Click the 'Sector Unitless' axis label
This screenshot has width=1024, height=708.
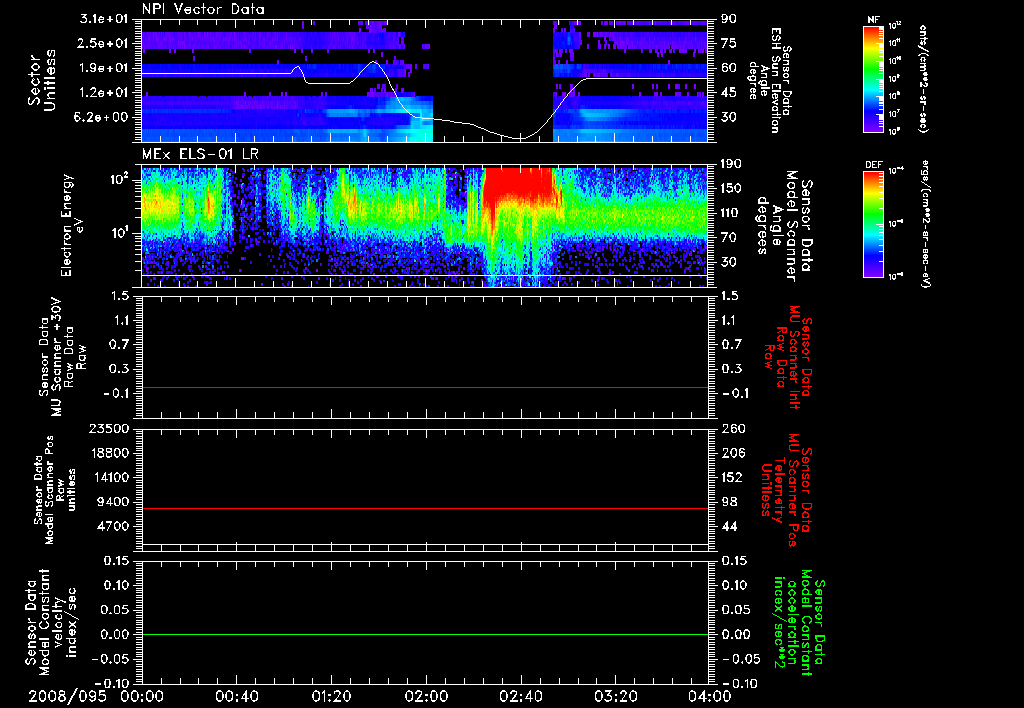pos(41,80)
